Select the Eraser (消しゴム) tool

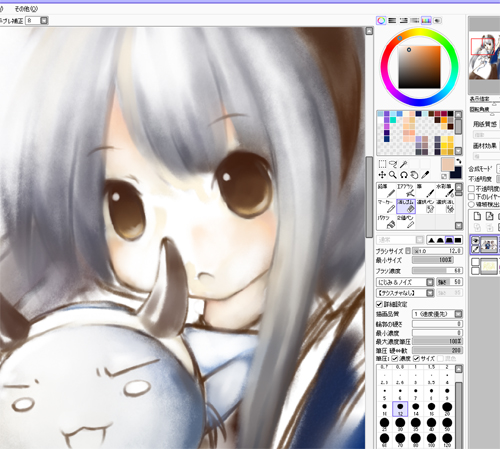point(406,206)
